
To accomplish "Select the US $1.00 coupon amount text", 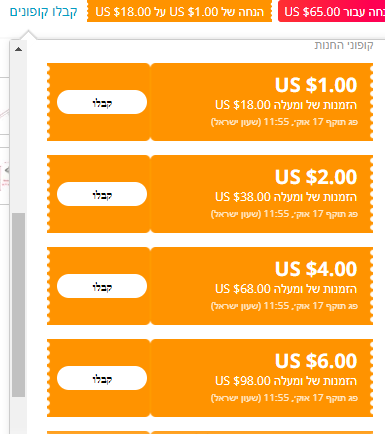I will pos(316,85).
